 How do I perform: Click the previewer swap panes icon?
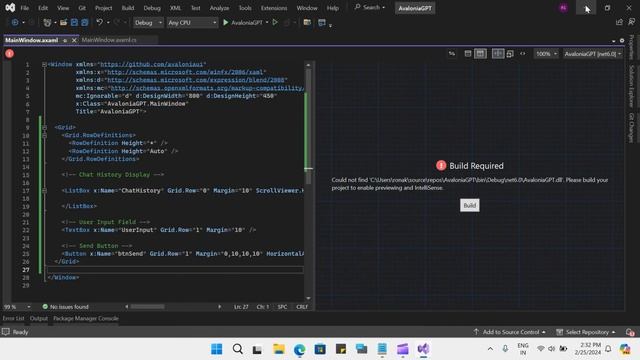pos(452,53)
